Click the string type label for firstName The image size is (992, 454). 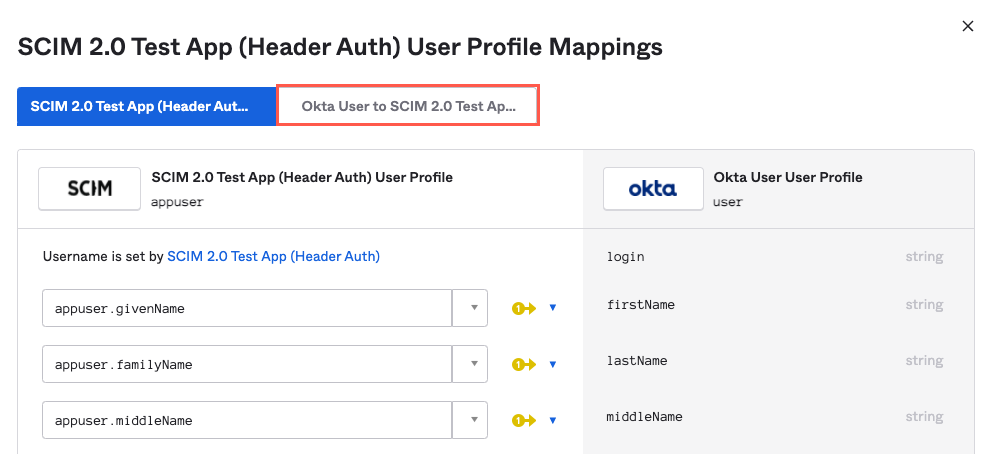pyautogui.click(x=924, y=305)
